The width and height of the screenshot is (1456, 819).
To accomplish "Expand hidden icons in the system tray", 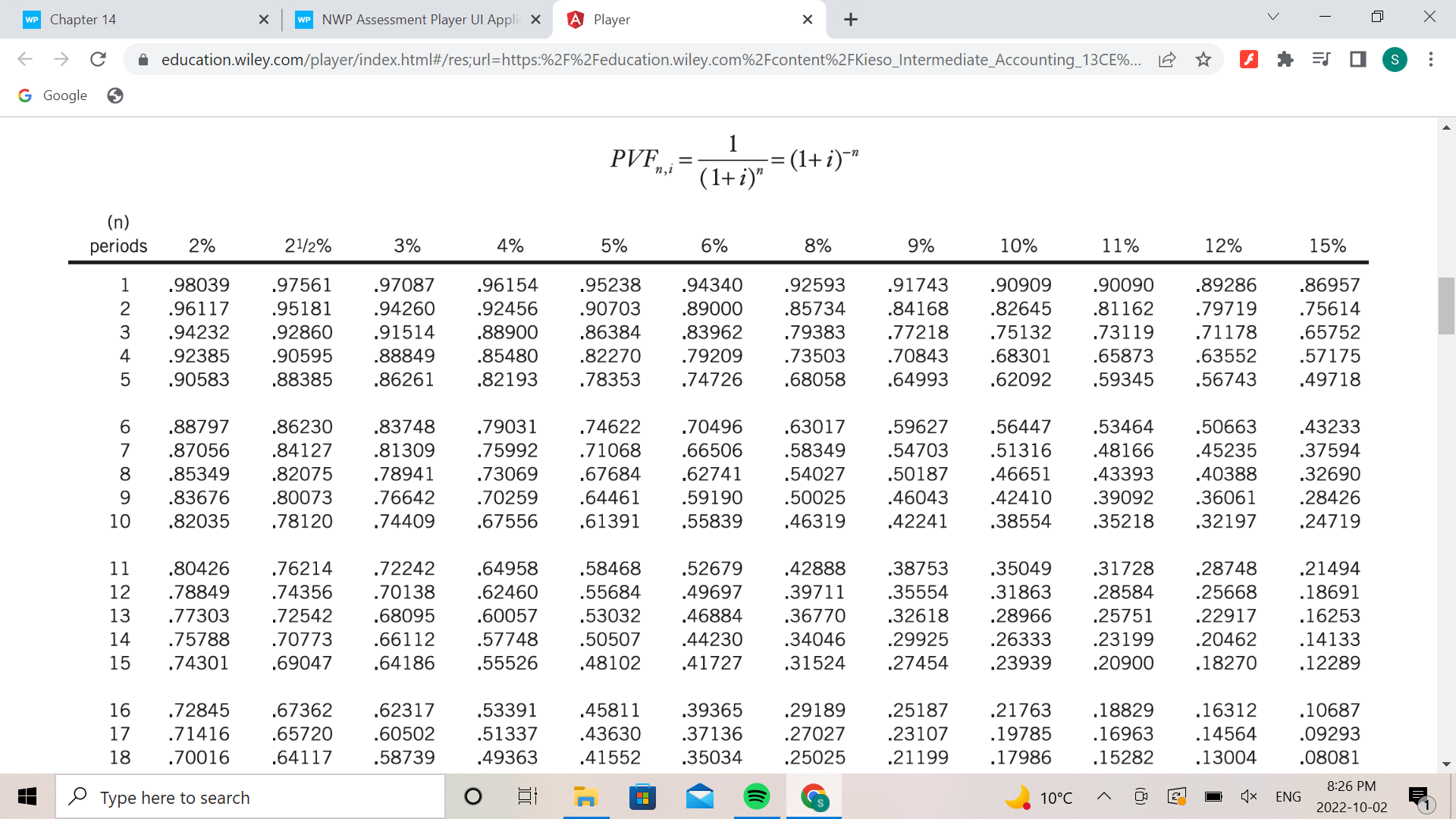I will 1104,796.
